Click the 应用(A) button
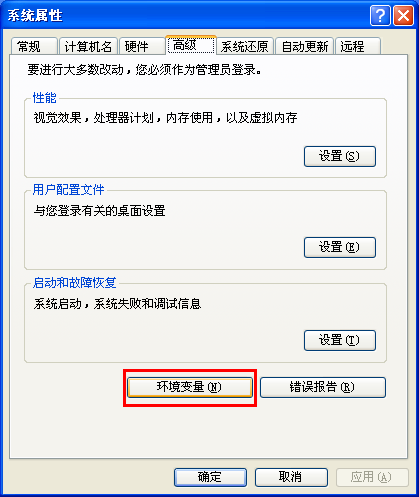The height and width of the screenshot is (497, 419). (x=372, y=477)
